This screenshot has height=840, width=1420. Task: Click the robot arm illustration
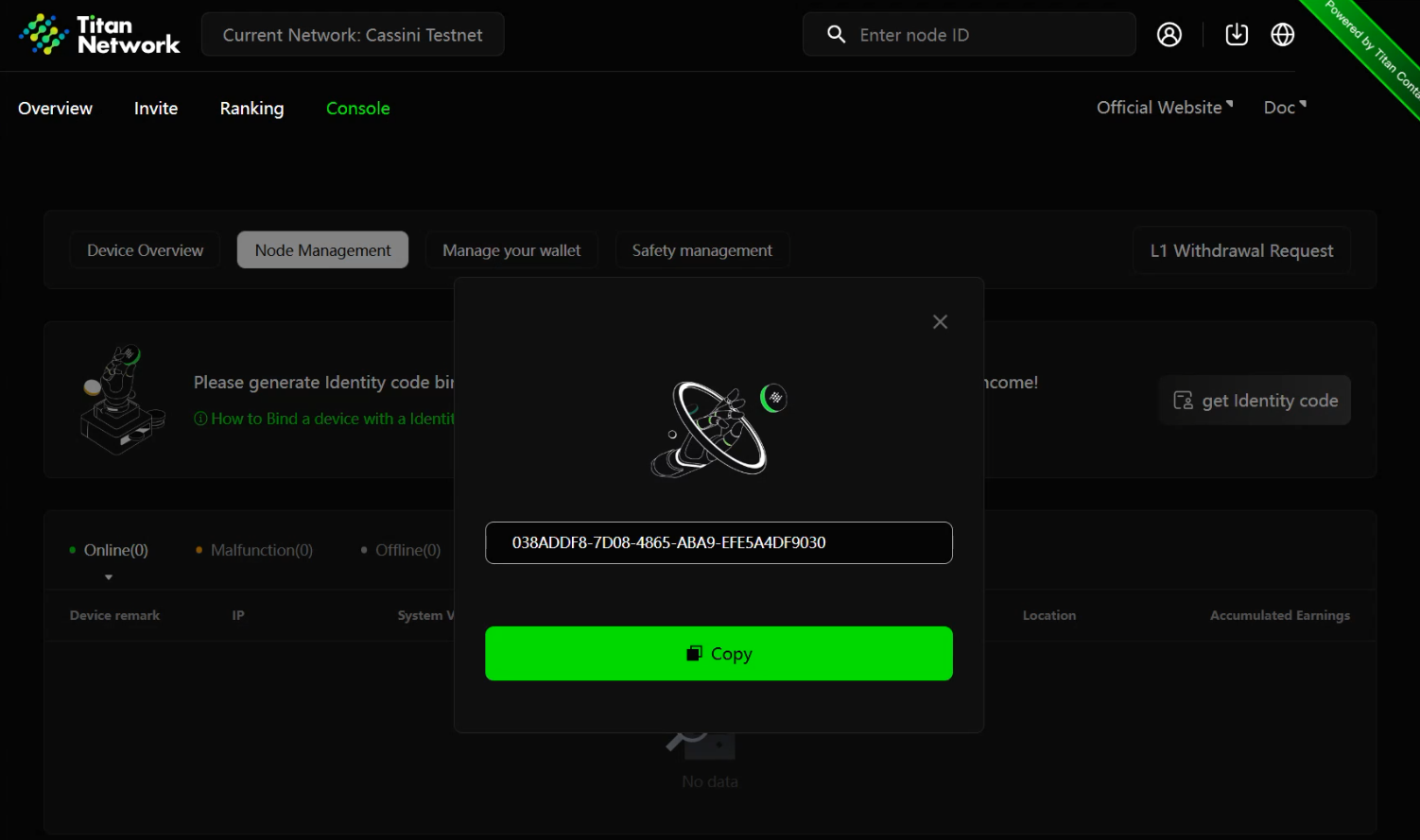tap(121, 400)
